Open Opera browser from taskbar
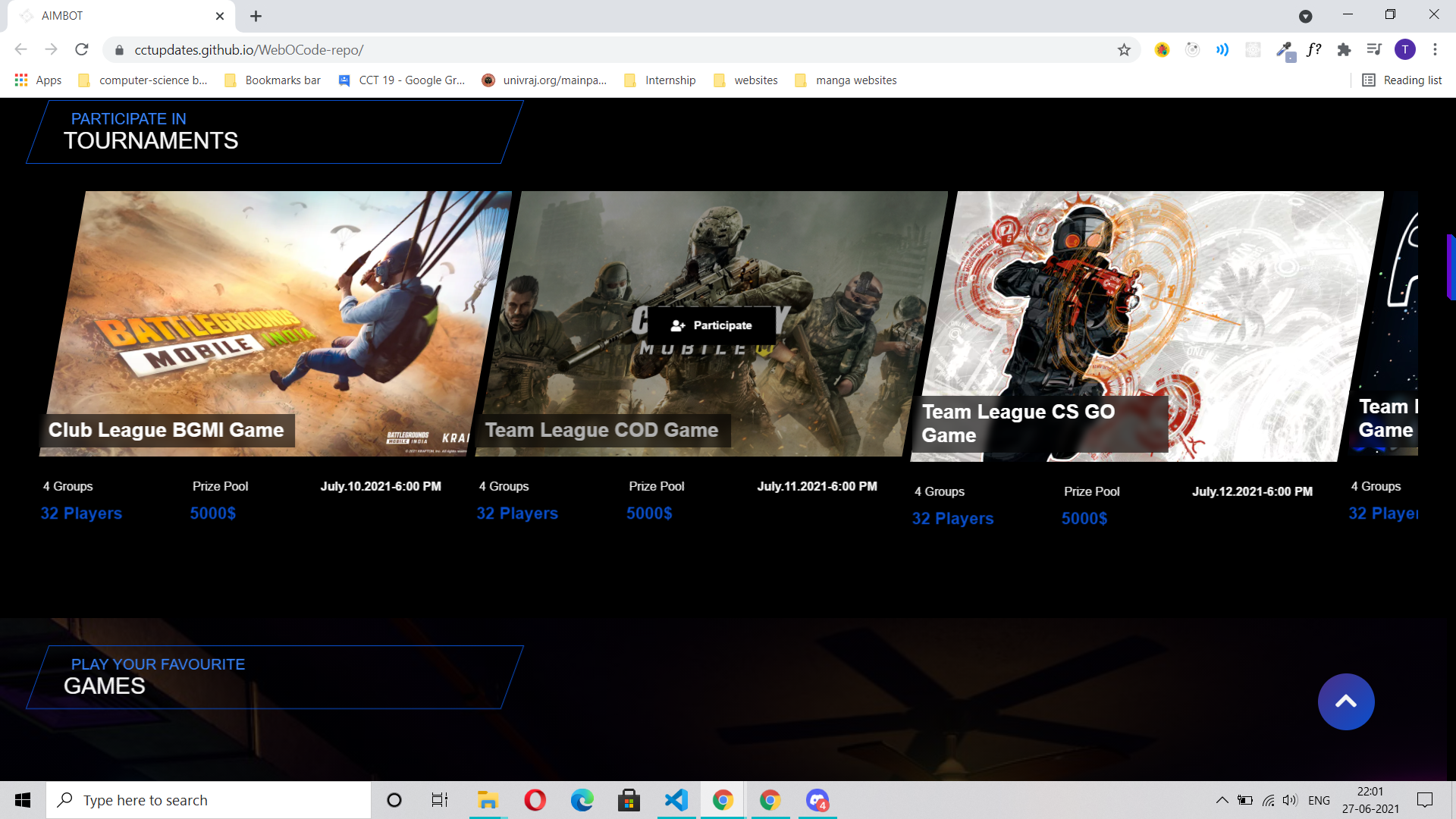 (535, 800)
